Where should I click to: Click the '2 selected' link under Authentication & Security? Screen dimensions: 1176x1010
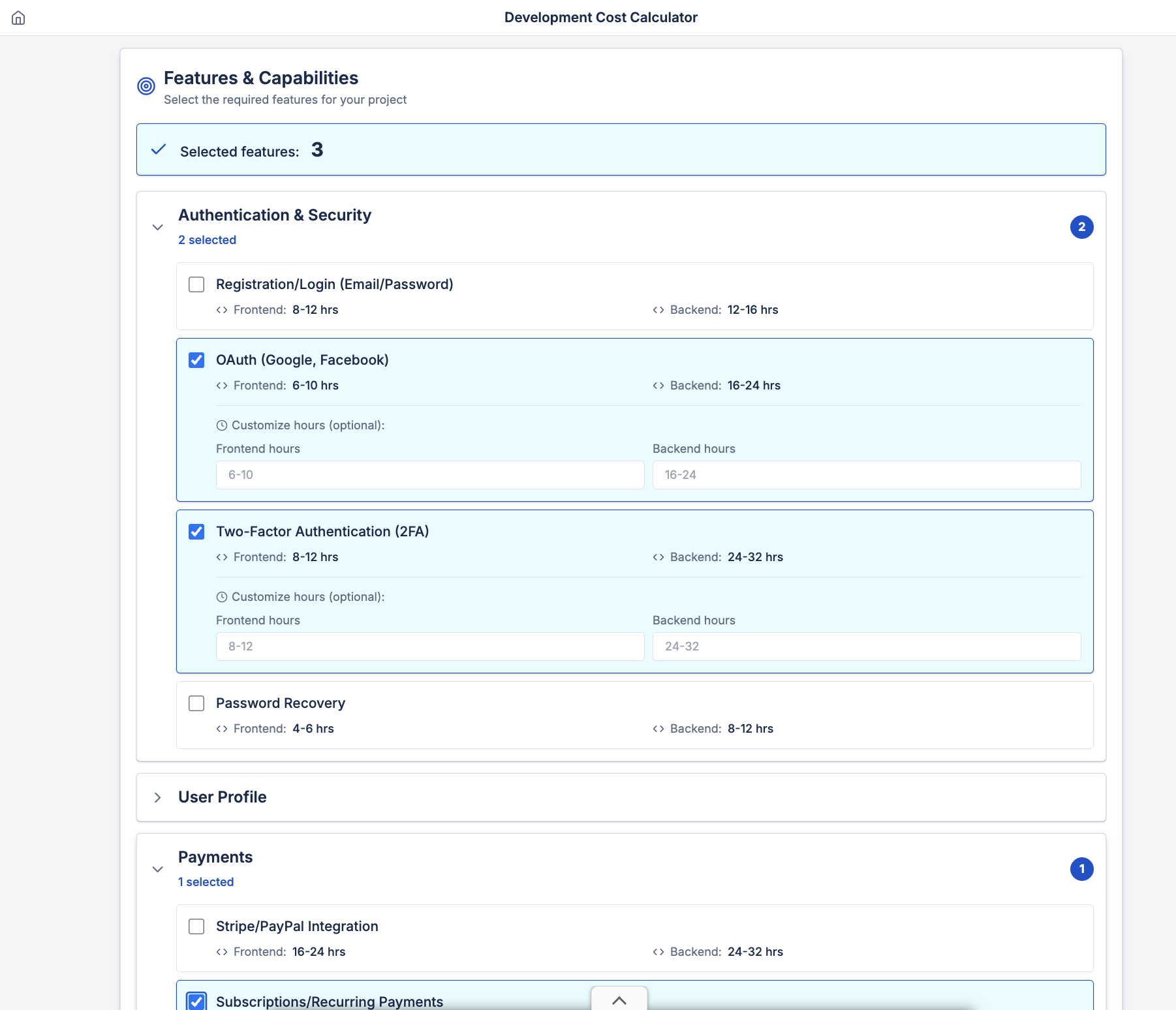point(207,239)
